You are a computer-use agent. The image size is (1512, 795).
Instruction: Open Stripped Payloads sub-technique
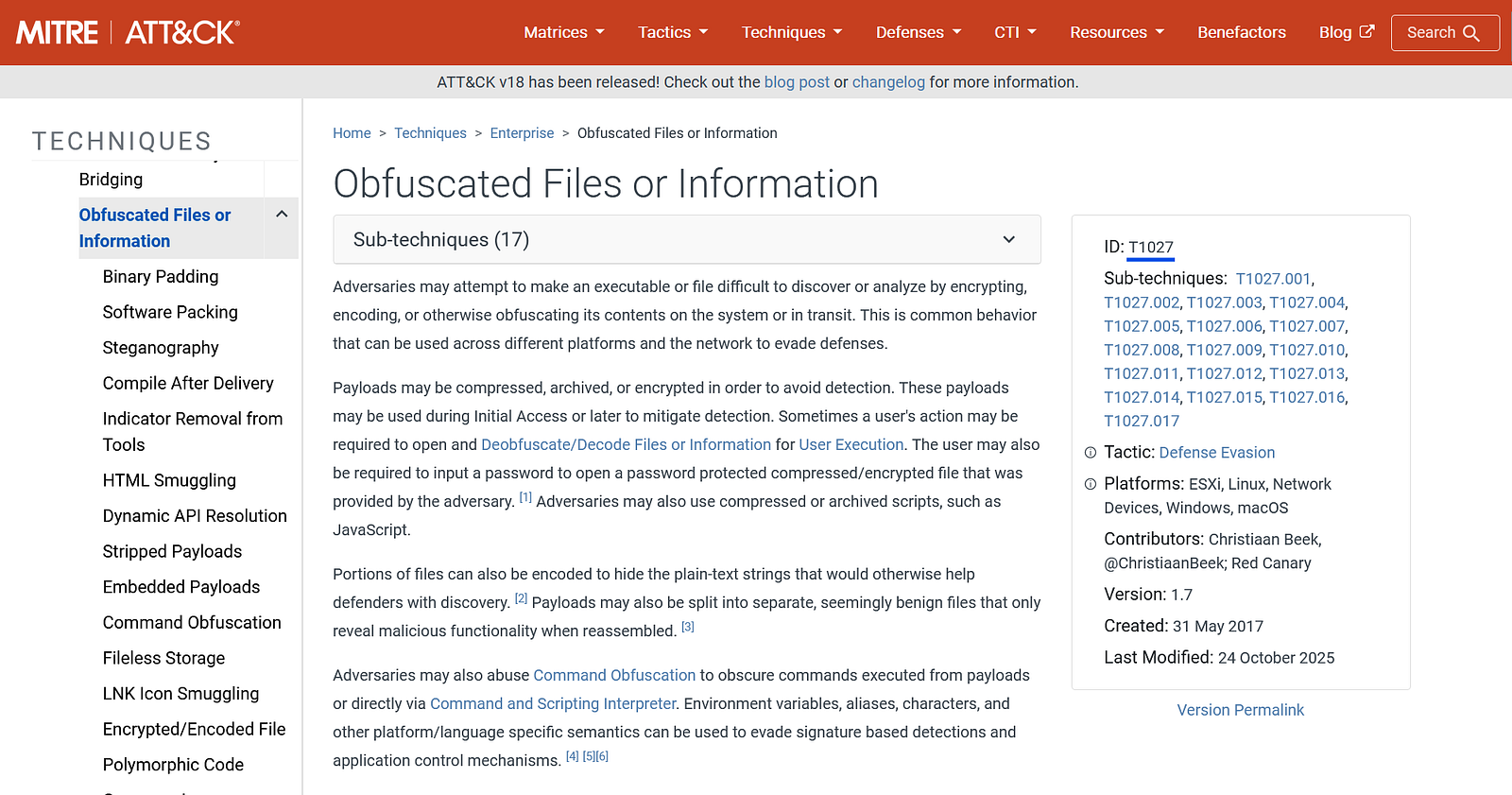172,551
